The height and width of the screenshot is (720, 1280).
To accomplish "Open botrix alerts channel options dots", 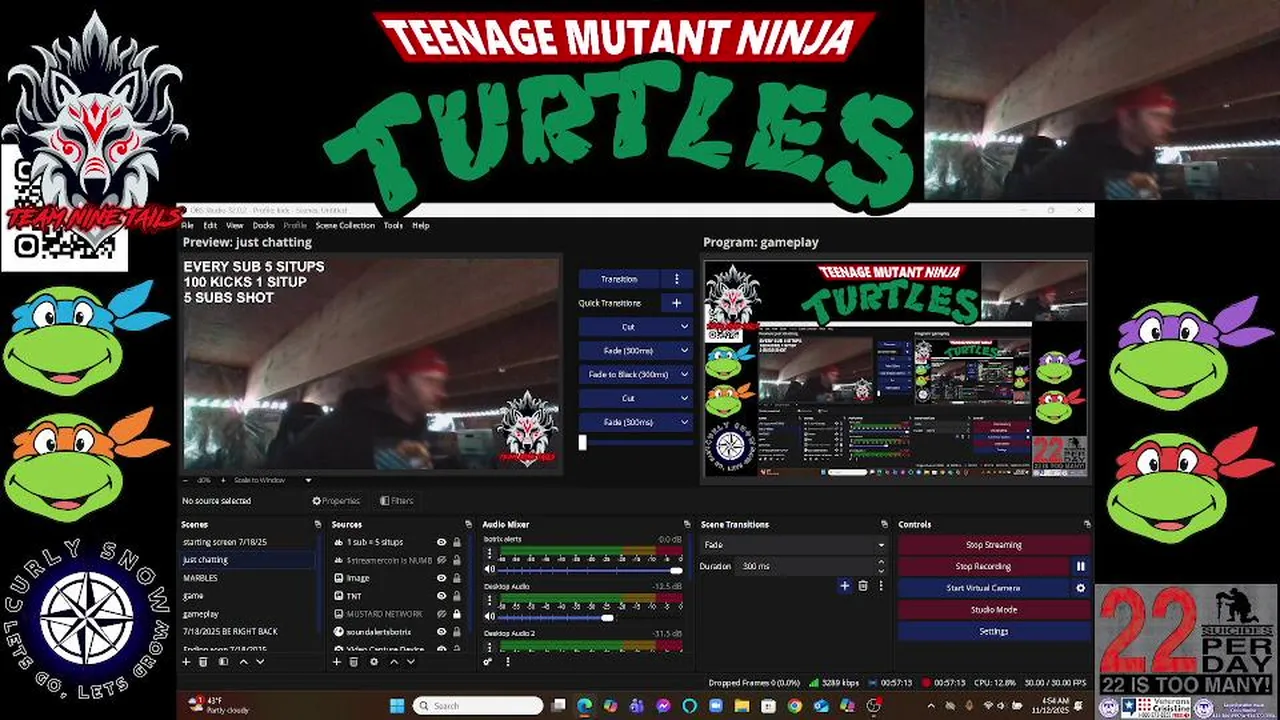I will [x=490, y=553].
